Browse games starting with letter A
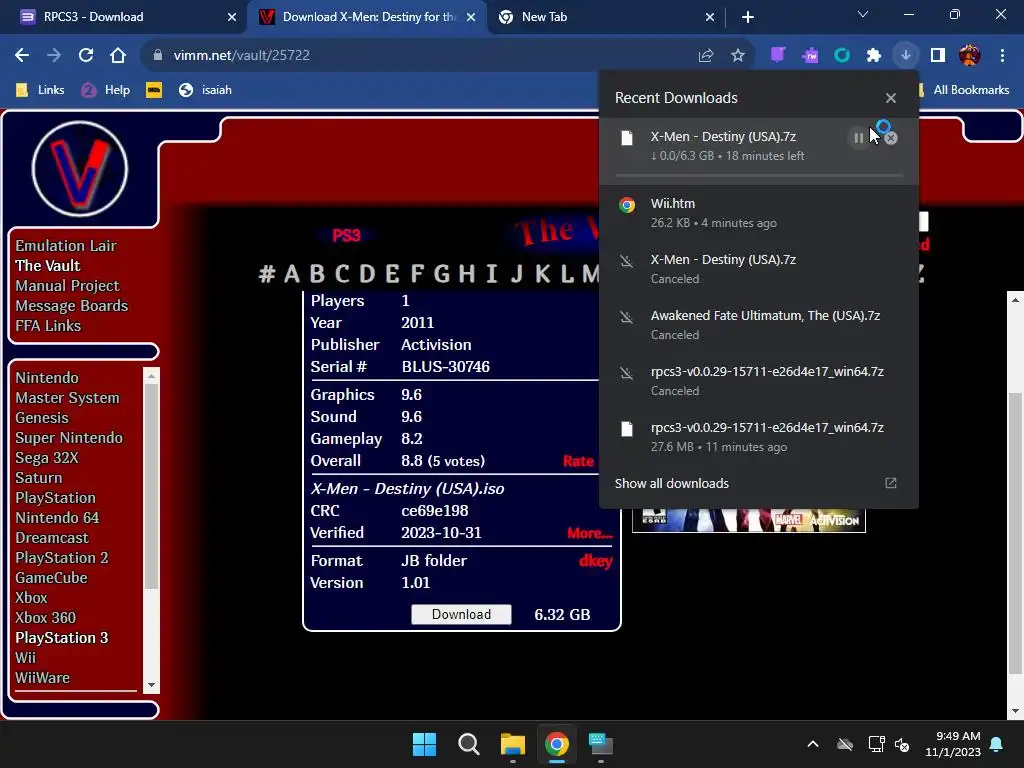This screenshot has height=768, width=1024. tap(292, 274)
